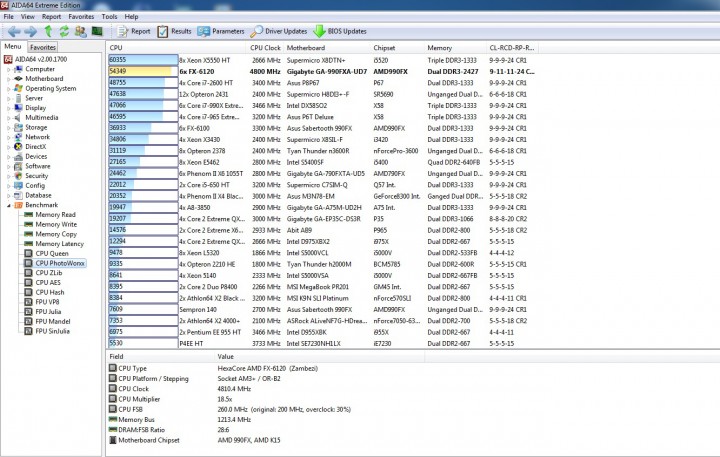The height and width of the screenshot is (457, 720).
Task: Click the CPU Type field row
Action: (x=266, y=368)
